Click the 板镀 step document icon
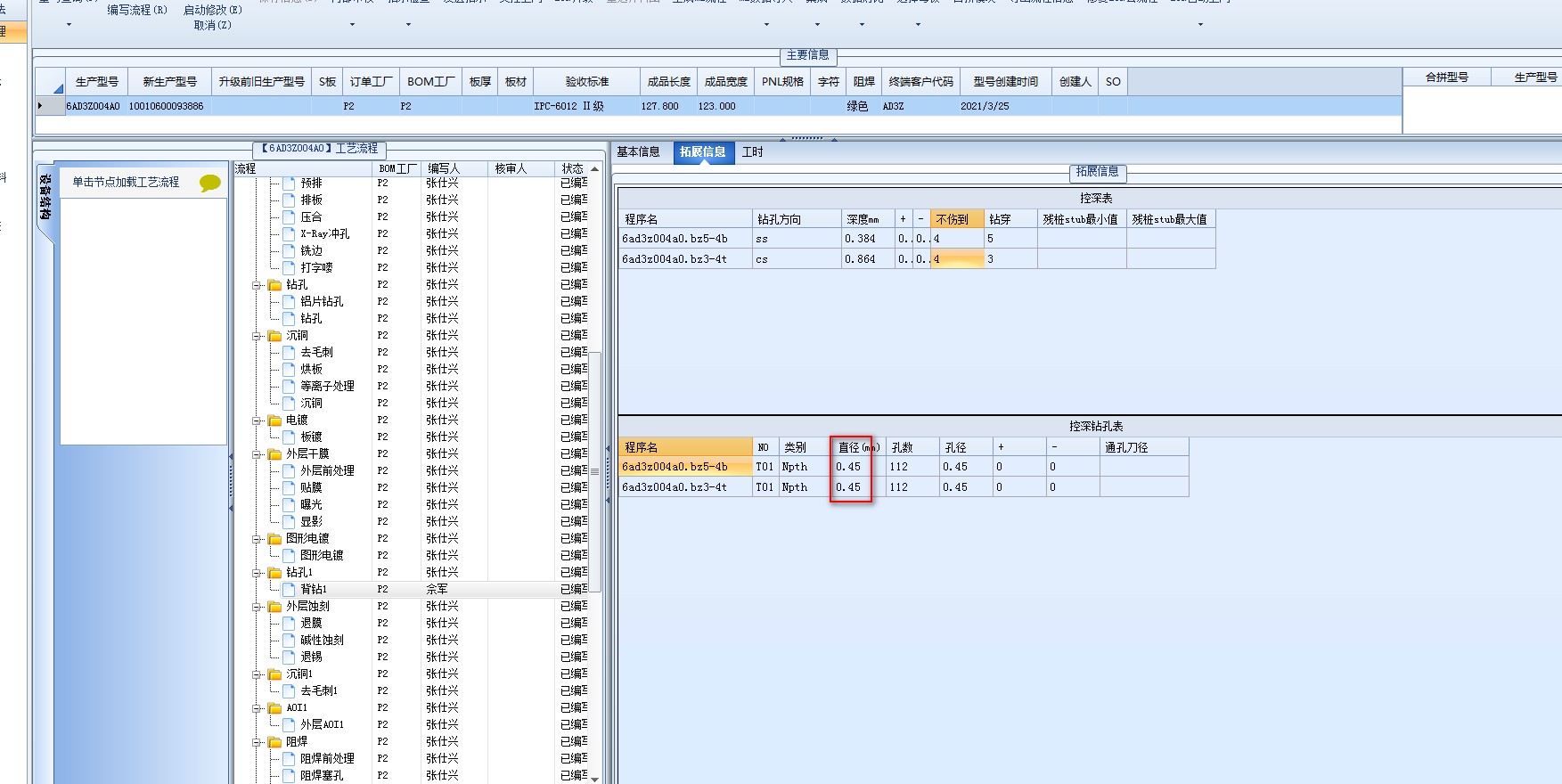1562x784 pixels. (289, 437)
